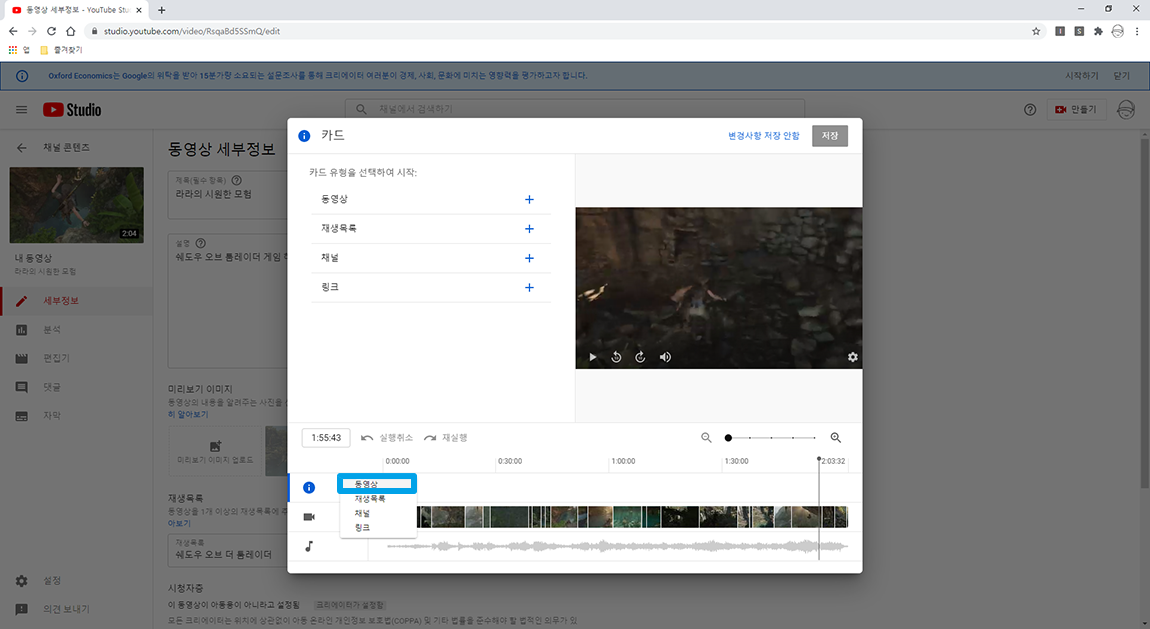Click the 만들기 create button

tap(1076, 109)
